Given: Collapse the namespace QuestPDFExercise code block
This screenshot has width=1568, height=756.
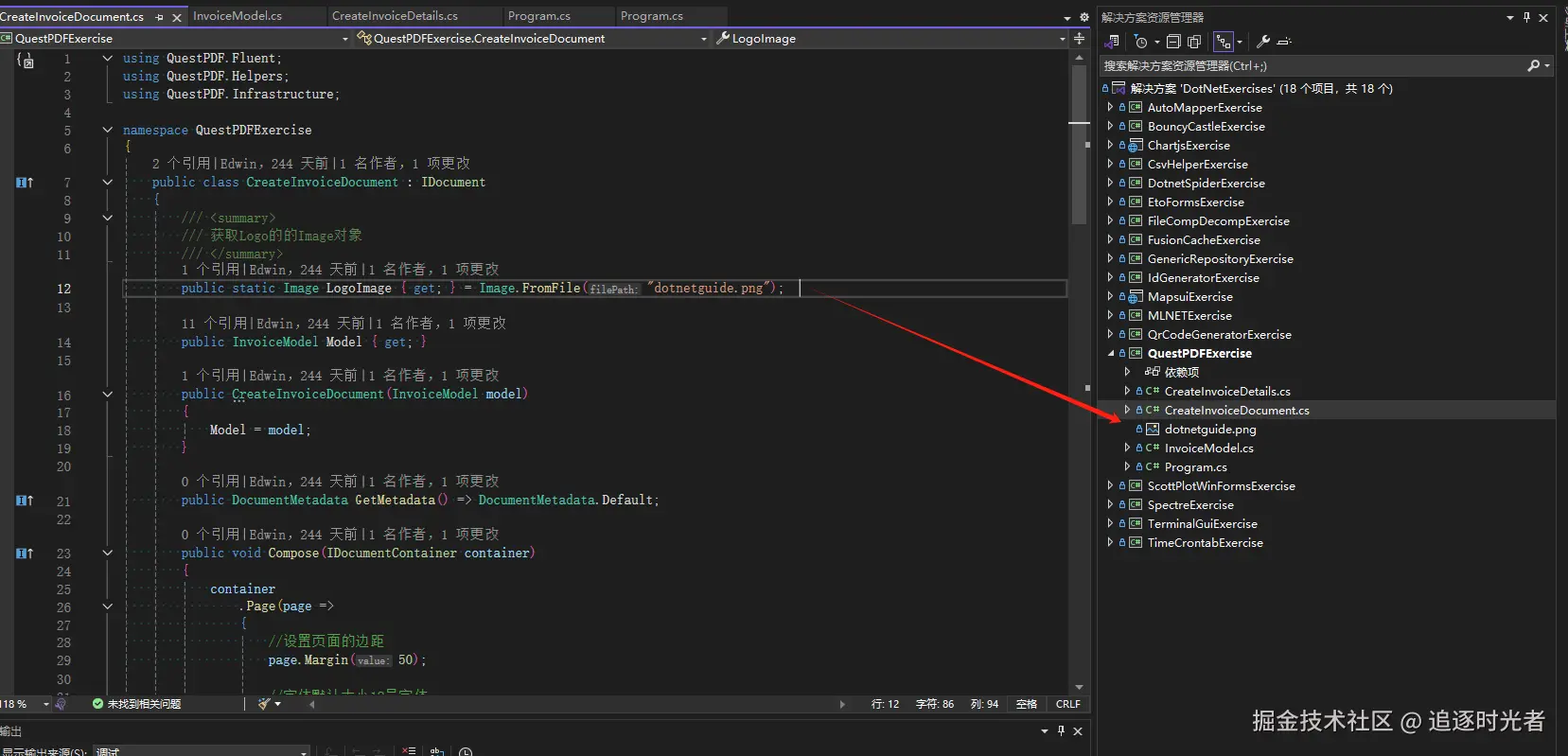Looking at the screenshot, I should point(108,130).
